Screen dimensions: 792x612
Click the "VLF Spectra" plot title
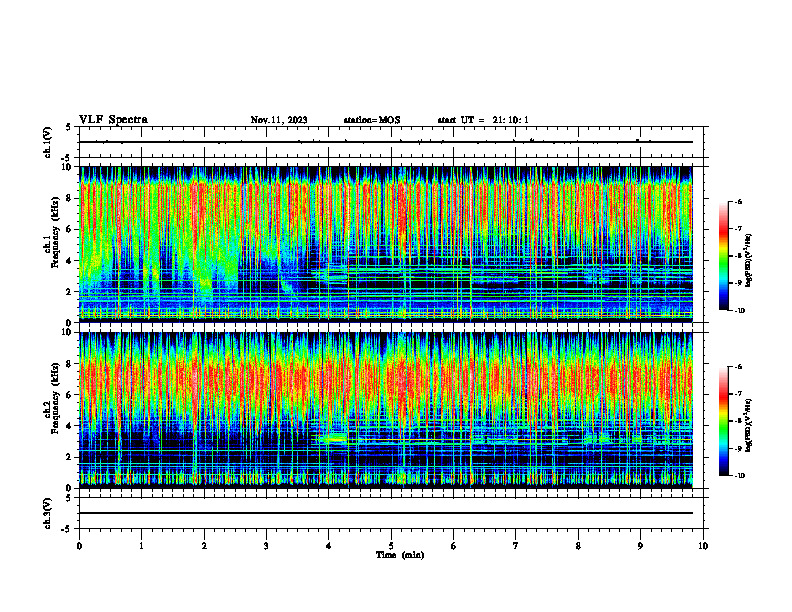pos(113,120)
